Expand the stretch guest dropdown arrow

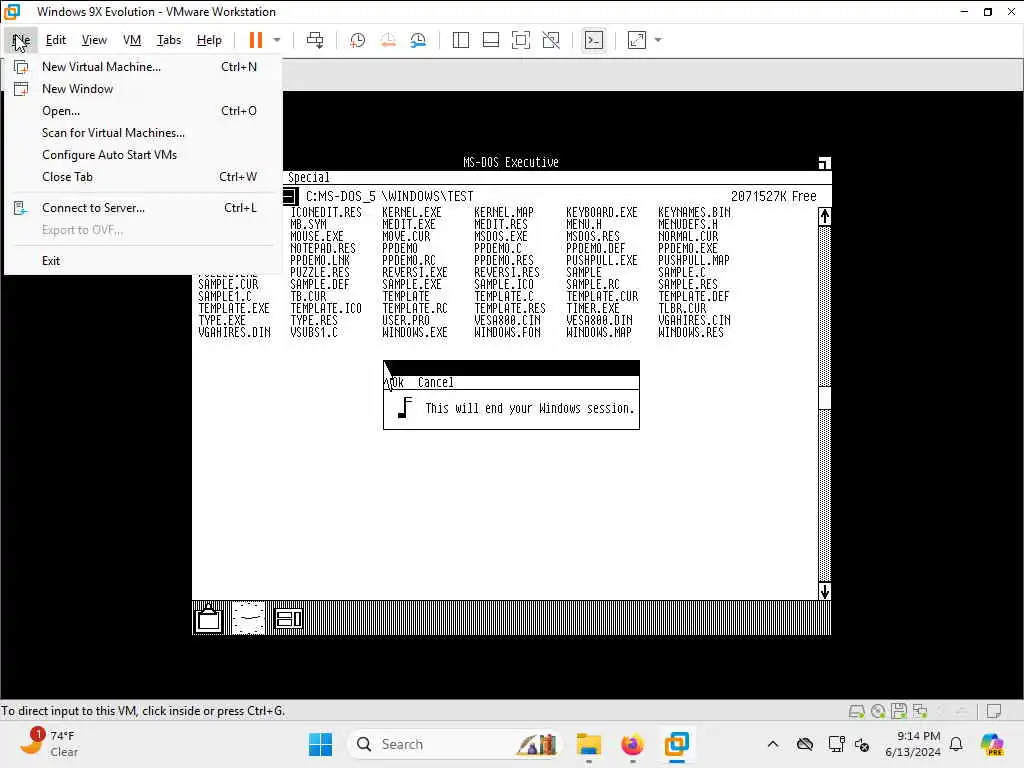[658, 40]
